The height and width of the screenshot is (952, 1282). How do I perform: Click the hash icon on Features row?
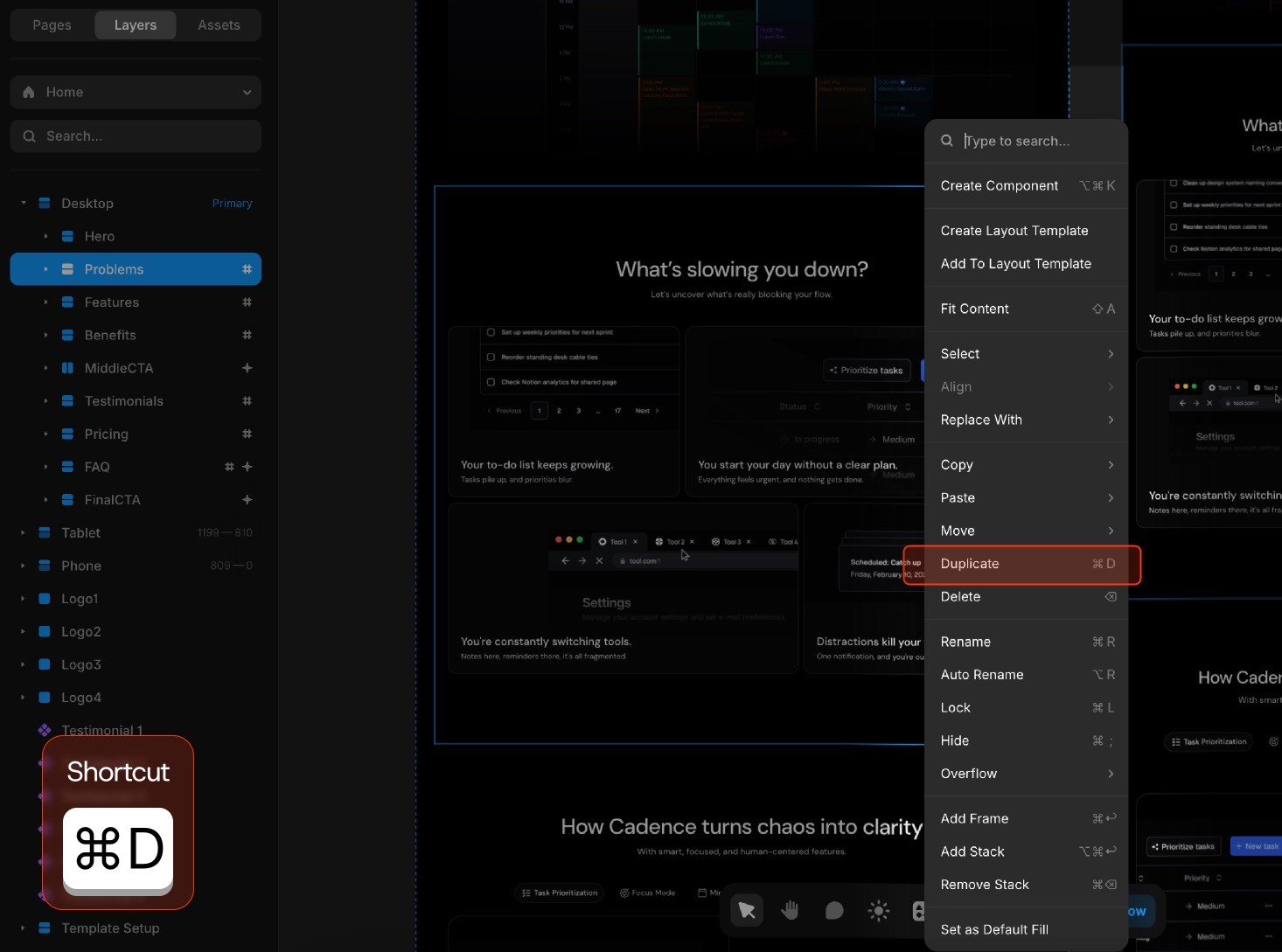click(x=247, y=302)
